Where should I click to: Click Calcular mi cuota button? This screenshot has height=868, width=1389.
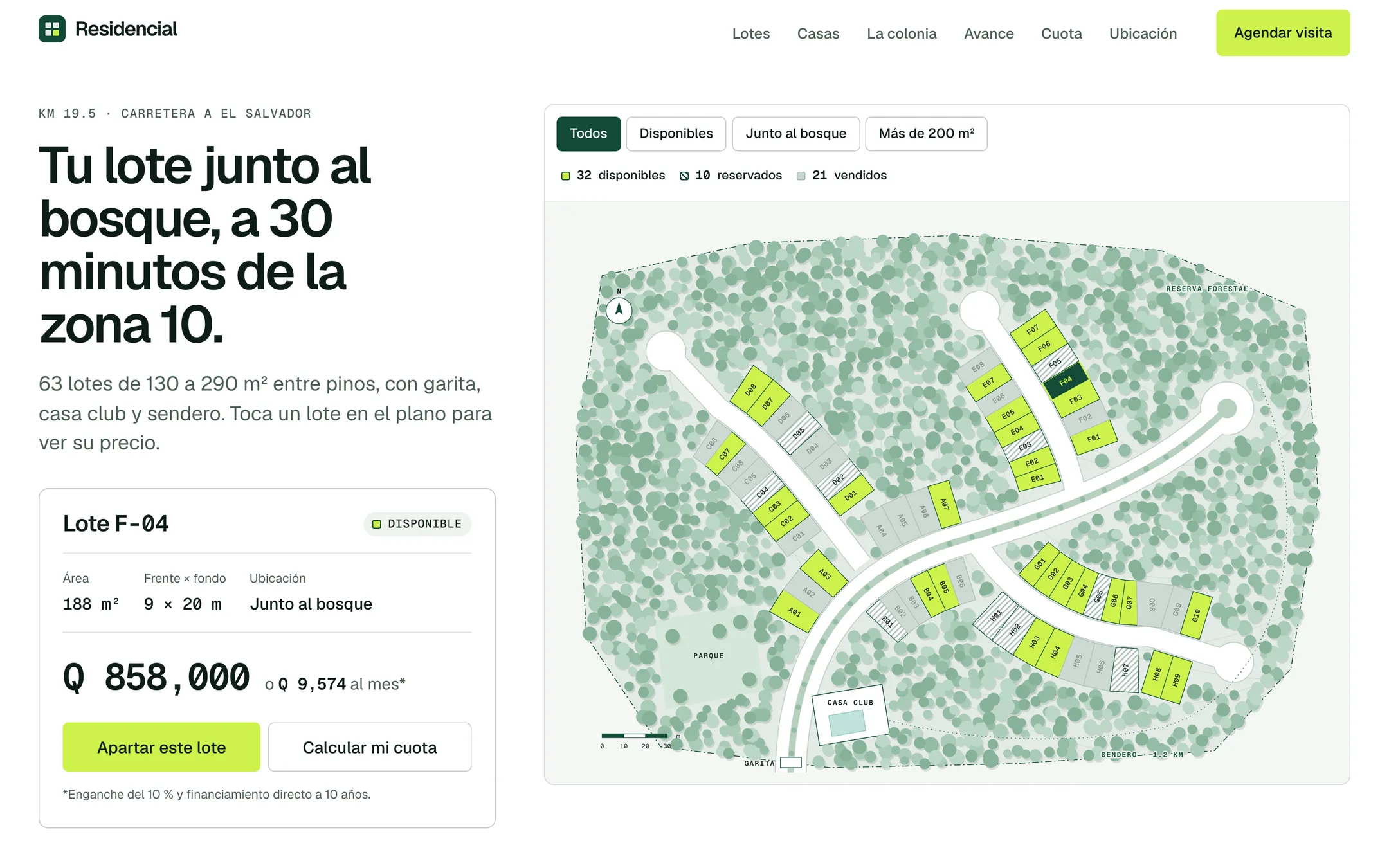(370, 747)
